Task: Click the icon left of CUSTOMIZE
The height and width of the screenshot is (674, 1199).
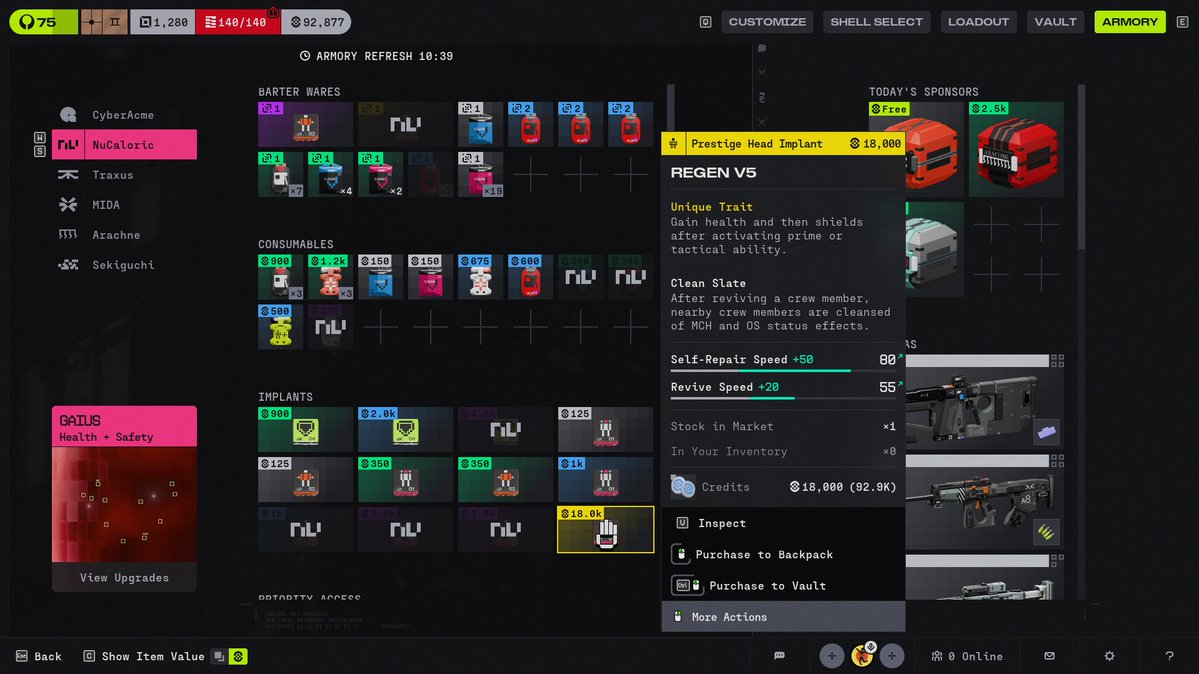Action: click(x=706, y=22)
